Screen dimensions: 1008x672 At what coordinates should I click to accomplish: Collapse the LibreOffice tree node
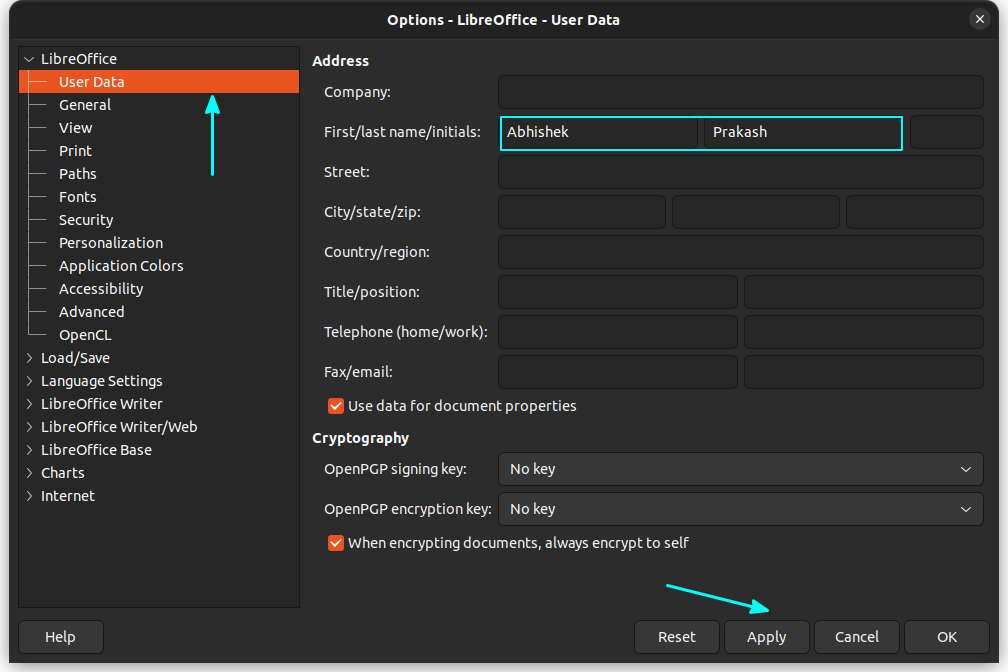coord(29,59)
